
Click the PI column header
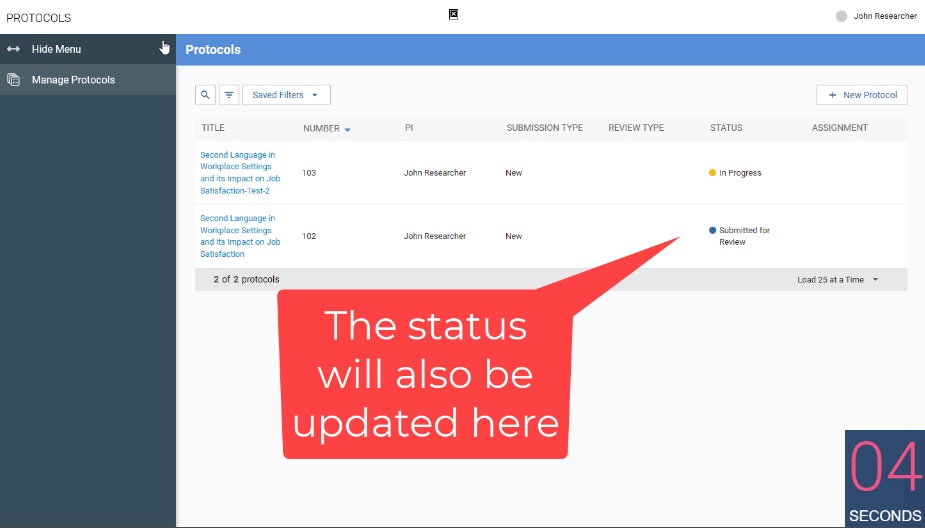coord(409,128)
